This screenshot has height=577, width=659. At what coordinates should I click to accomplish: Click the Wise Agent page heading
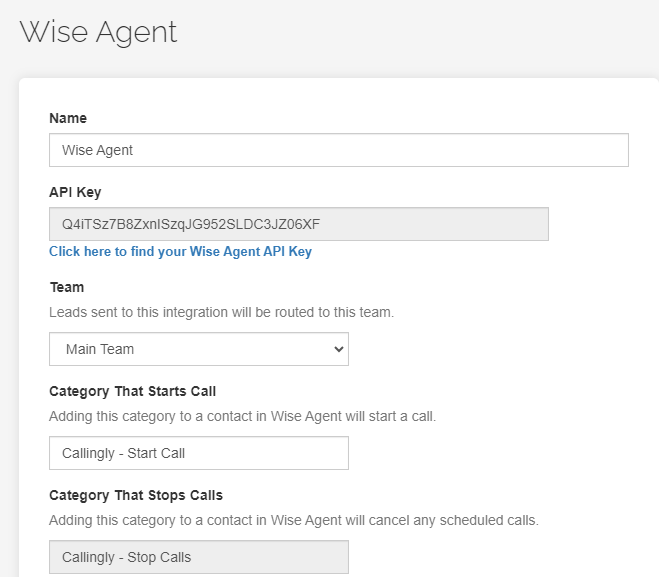point(98,32)
